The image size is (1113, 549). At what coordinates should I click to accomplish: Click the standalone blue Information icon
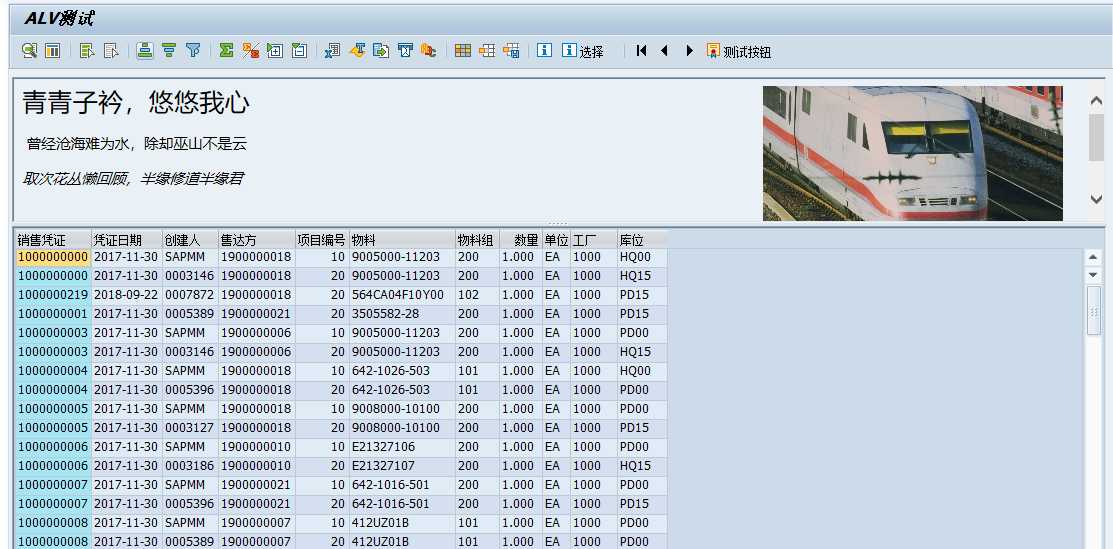coord(544,50)
